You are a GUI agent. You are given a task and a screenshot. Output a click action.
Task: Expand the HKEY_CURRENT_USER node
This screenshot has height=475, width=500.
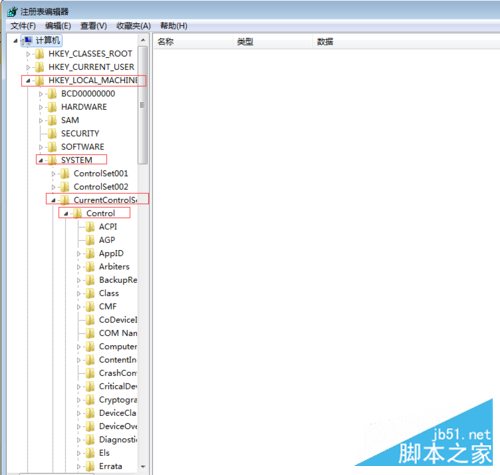pyautogui.click(x=28, y=67)
